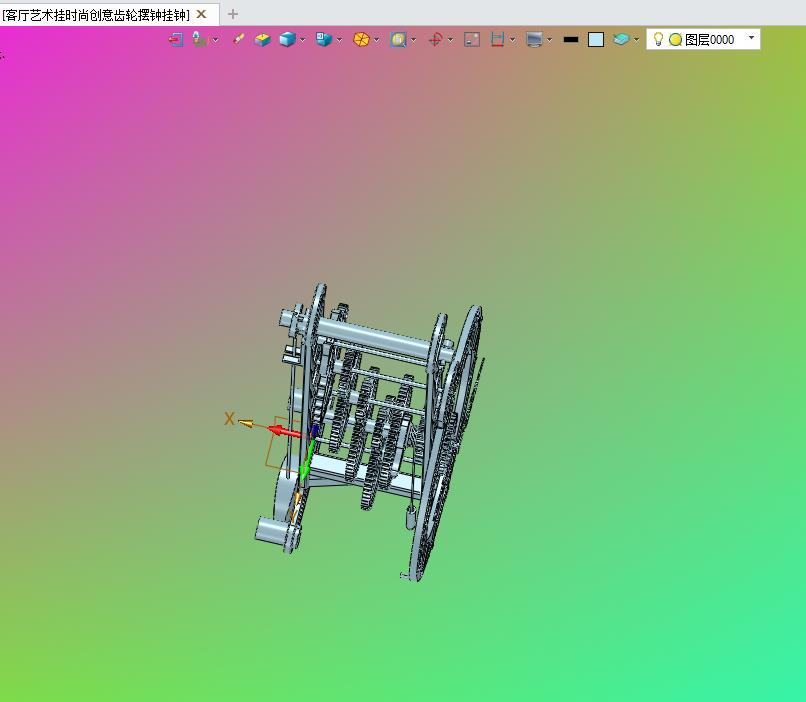Click the yellow circle layer color indicator
The height and width of the screenshot is (702, 806).
(x=675, y=40)
